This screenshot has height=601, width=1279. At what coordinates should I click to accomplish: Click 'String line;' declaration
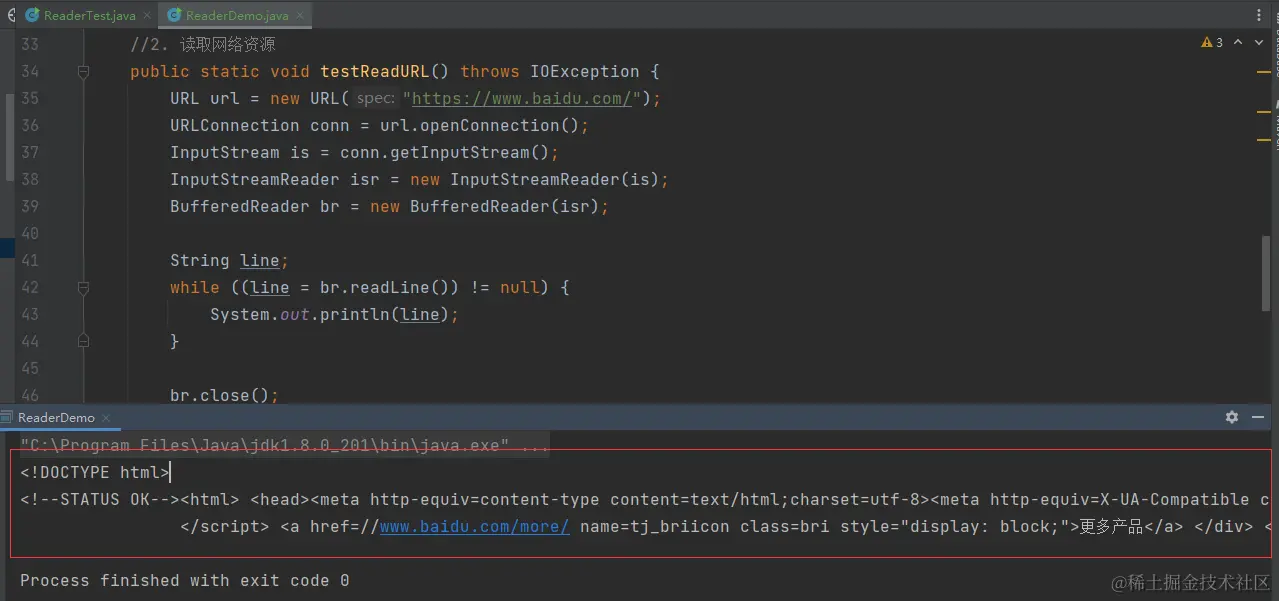(230, 261)
